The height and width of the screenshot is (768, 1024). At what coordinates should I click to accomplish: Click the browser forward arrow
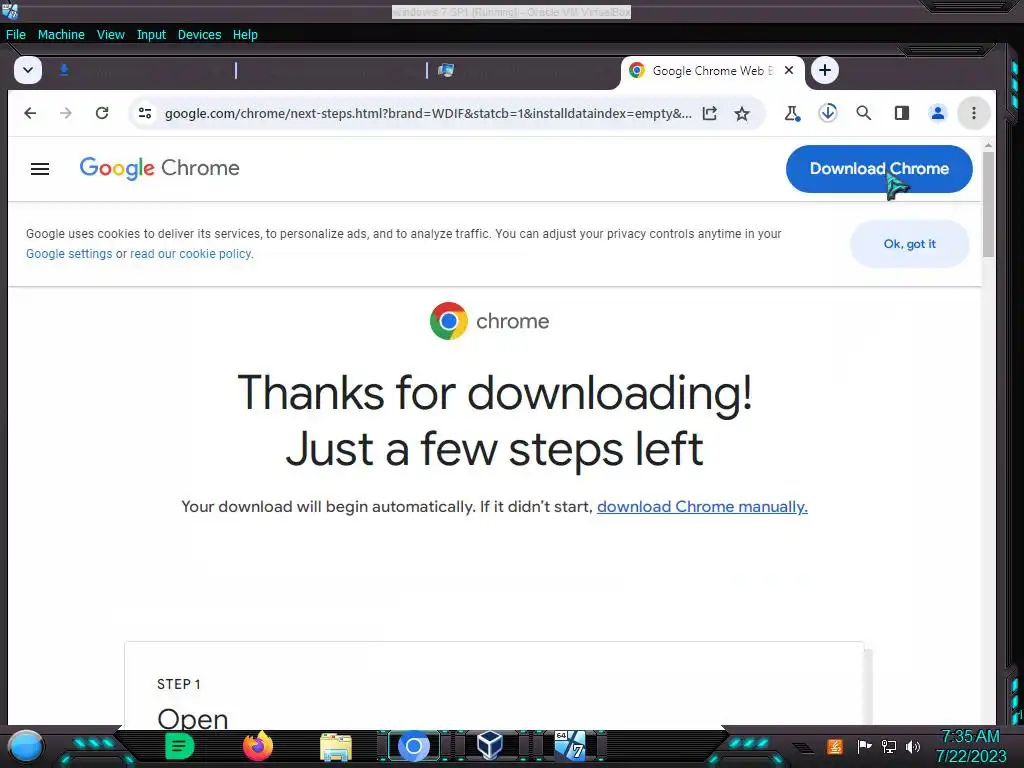coord(66,113)
